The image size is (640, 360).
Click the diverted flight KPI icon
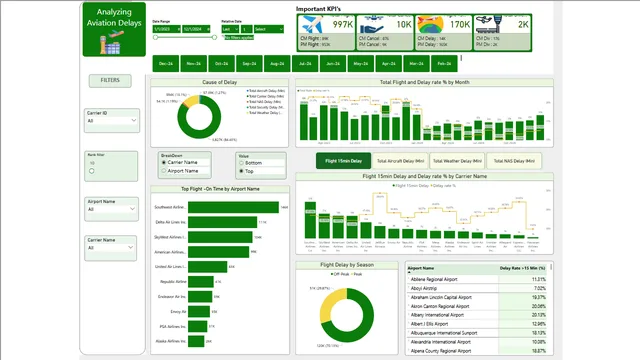click(x=489, y=24)
